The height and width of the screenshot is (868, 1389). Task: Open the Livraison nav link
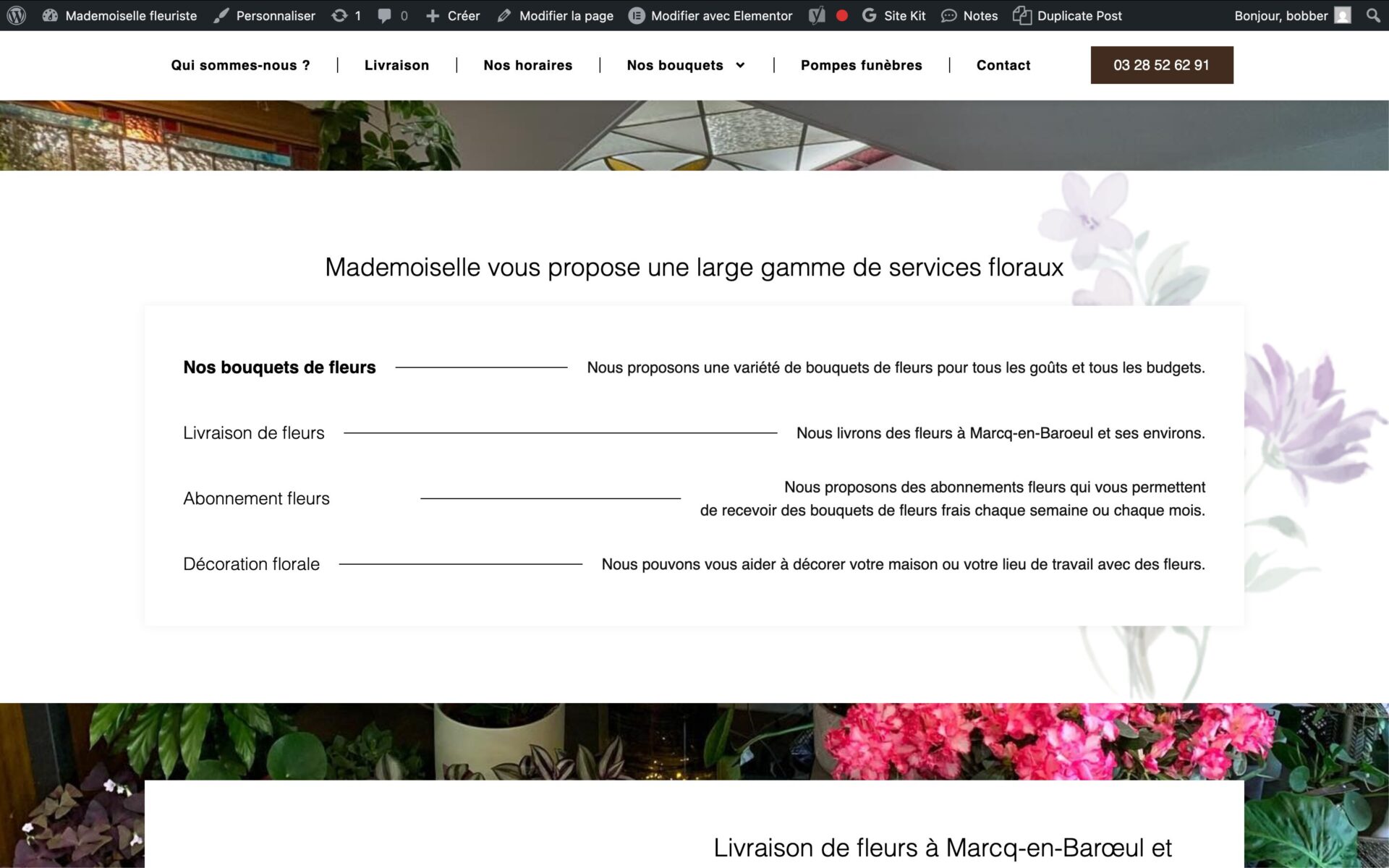pyautogui.click(x=396, y=65)
